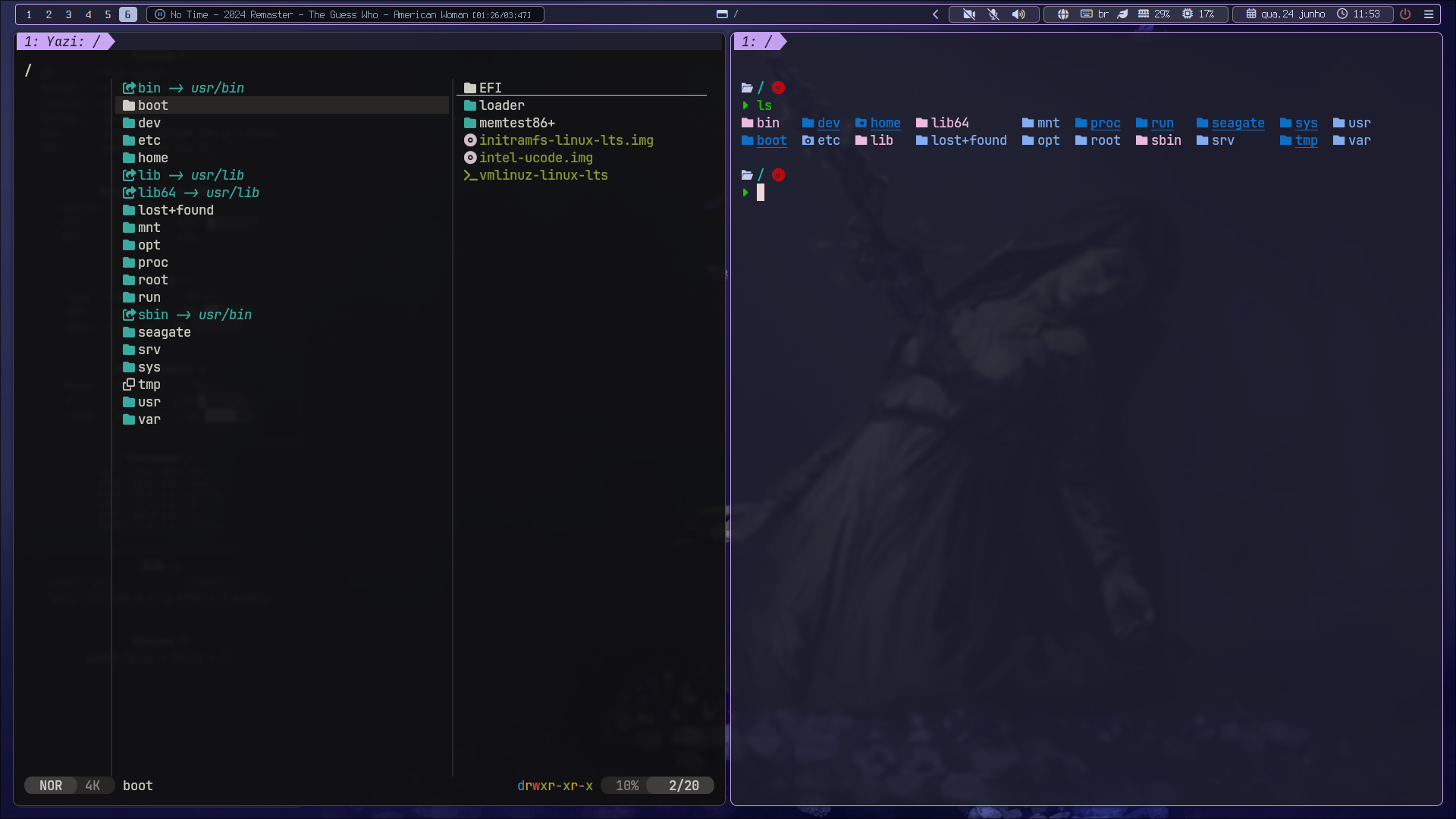Screen dimensions: 1456x819
Task: Click the keyboard layout br indicator
Action: (1094, 14)
